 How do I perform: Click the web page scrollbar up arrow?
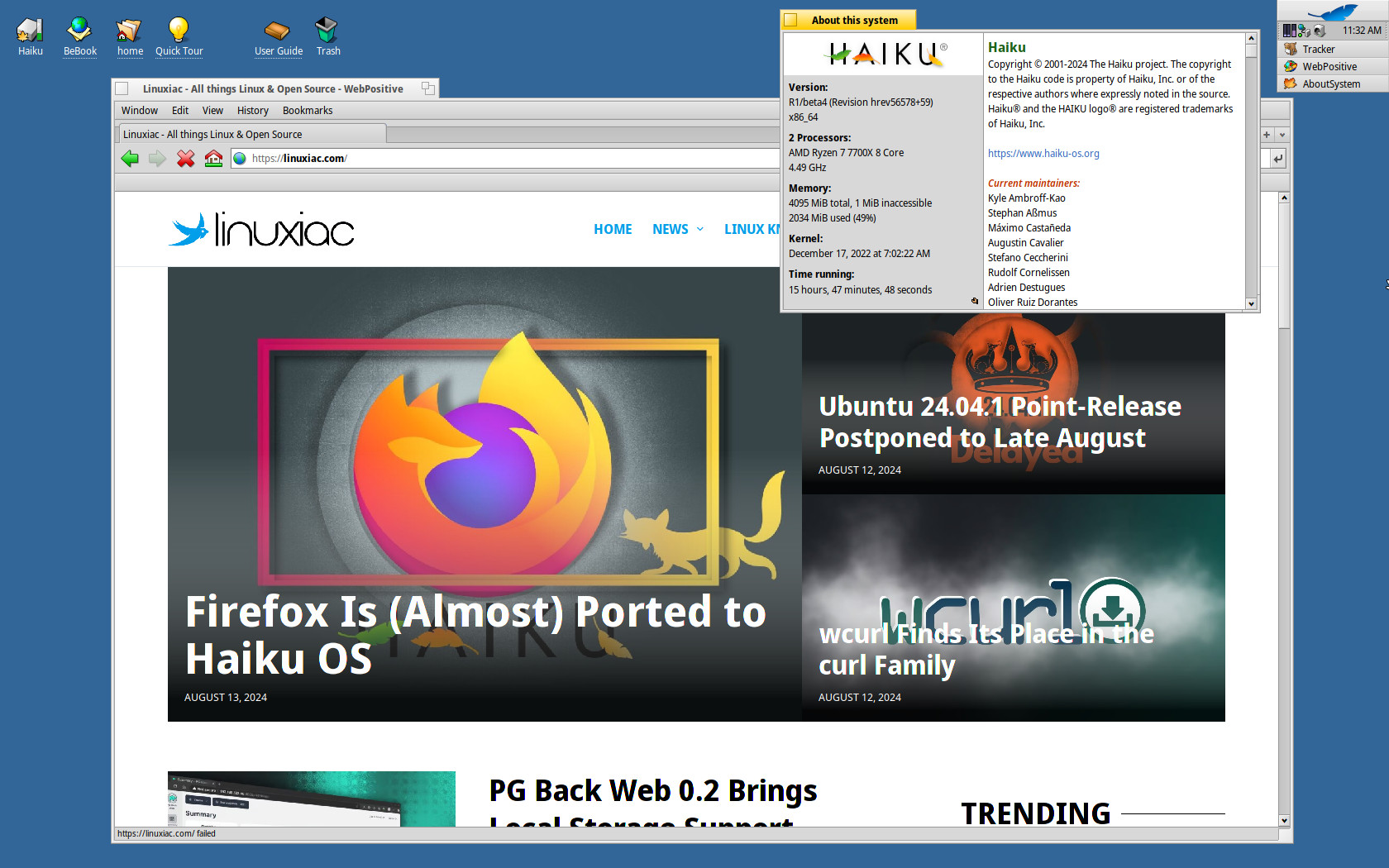pyautogui.click(x=1284, y=198)
